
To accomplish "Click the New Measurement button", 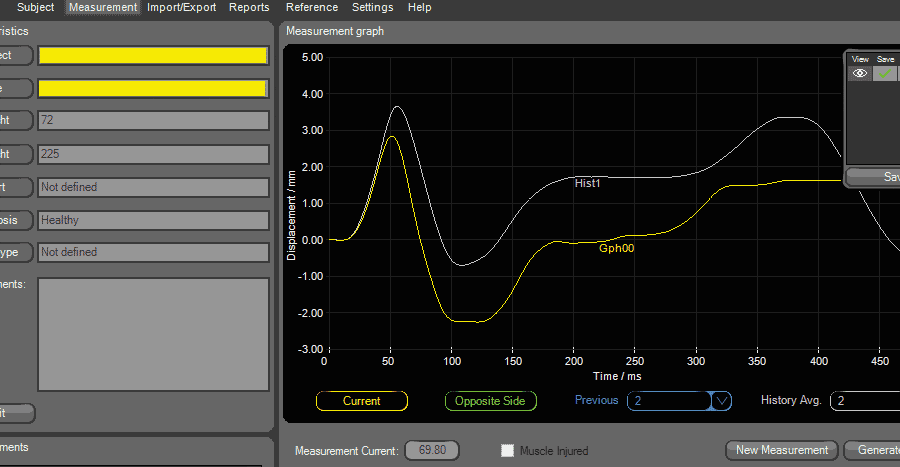I will click(x=781, y=450).
